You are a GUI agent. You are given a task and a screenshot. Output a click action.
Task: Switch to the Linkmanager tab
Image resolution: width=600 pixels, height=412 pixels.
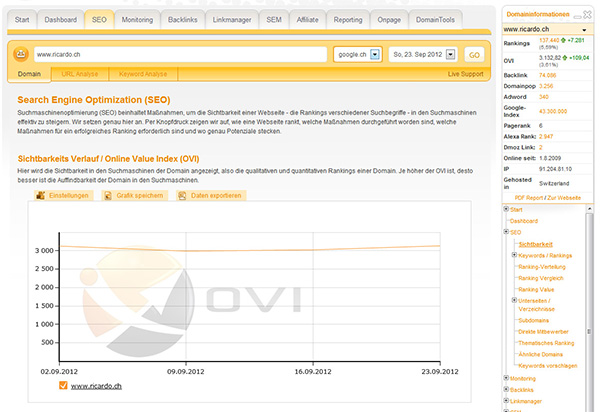pyautogui.click(x=232, y=20)
